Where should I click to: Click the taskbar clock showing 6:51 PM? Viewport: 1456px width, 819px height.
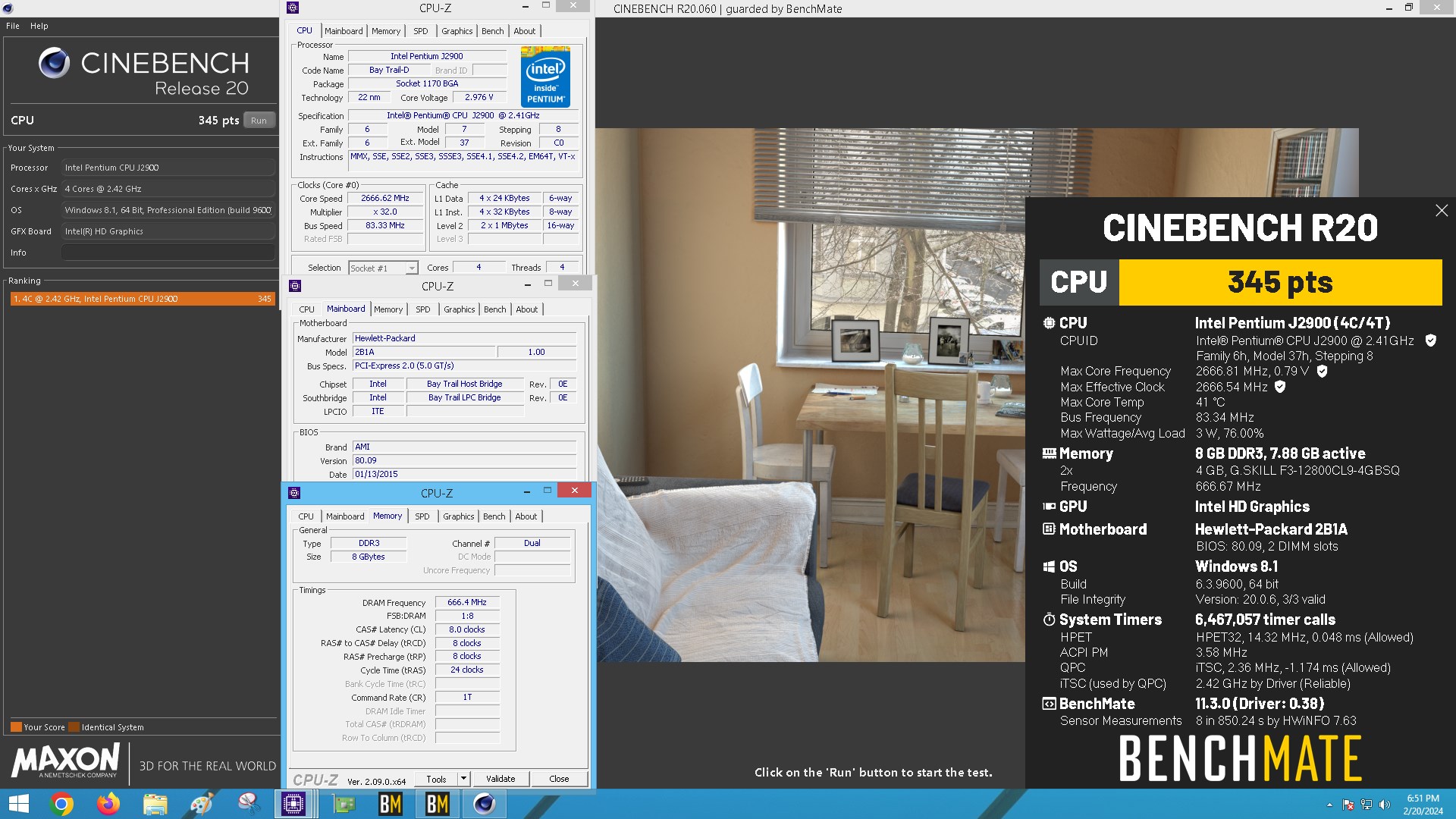[x=1423, y=805]
